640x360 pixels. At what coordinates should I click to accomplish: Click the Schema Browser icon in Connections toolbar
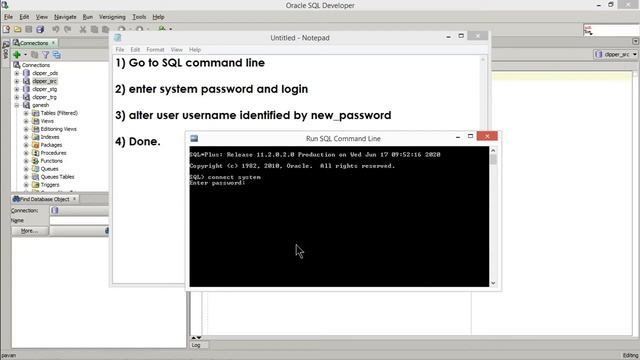[x=57, y=55]
